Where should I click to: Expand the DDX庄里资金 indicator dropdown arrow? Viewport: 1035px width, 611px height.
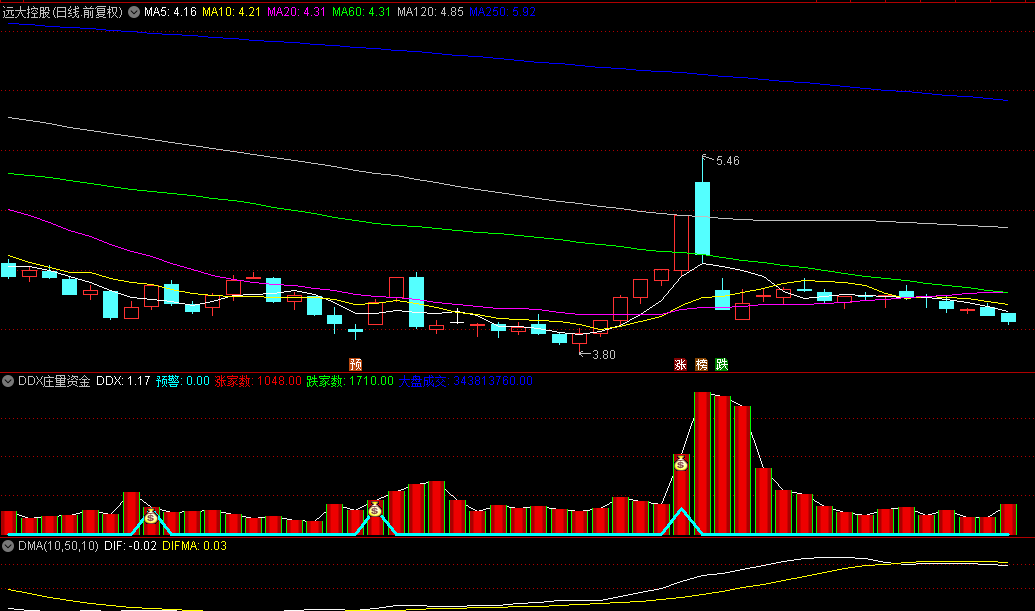[x=8, y=381]
